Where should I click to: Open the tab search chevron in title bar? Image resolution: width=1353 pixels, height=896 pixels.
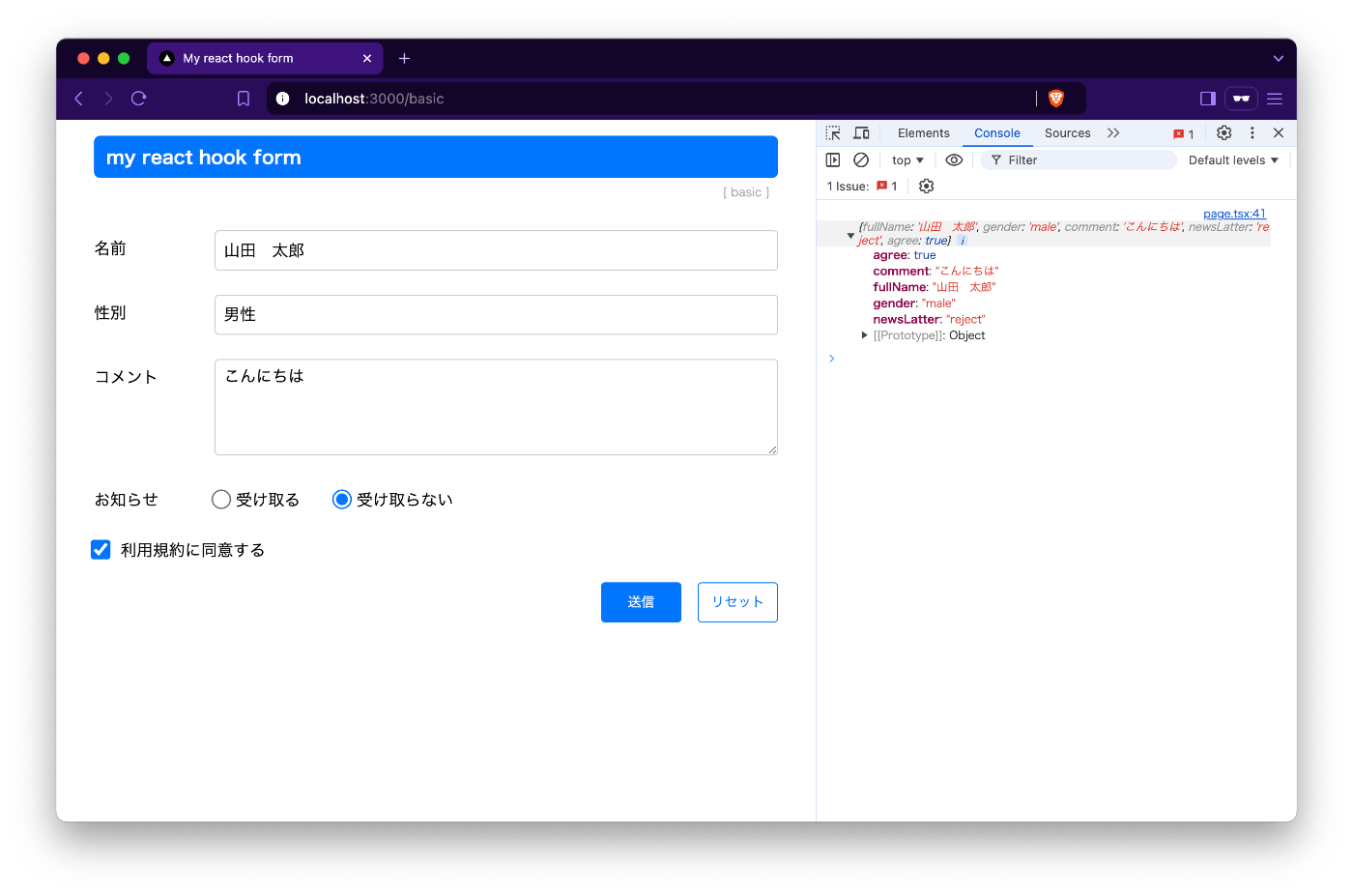tap(1279, 59)
